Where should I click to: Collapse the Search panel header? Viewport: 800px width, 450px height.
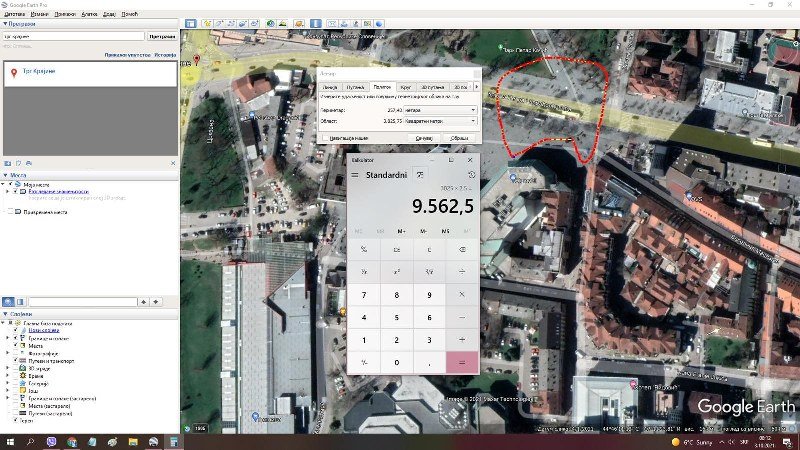[5, 25]
